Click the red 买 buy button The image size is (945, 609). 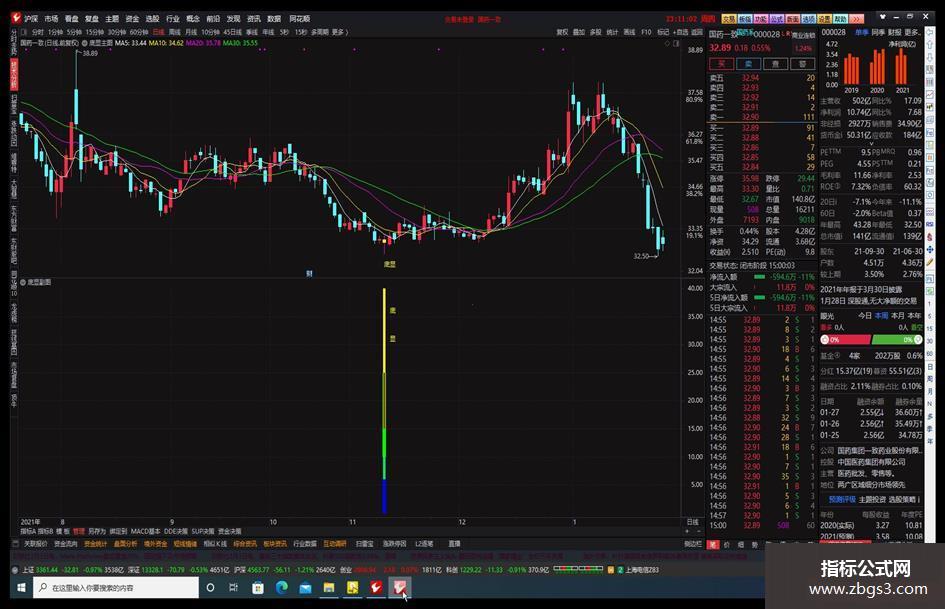(721, 63)
